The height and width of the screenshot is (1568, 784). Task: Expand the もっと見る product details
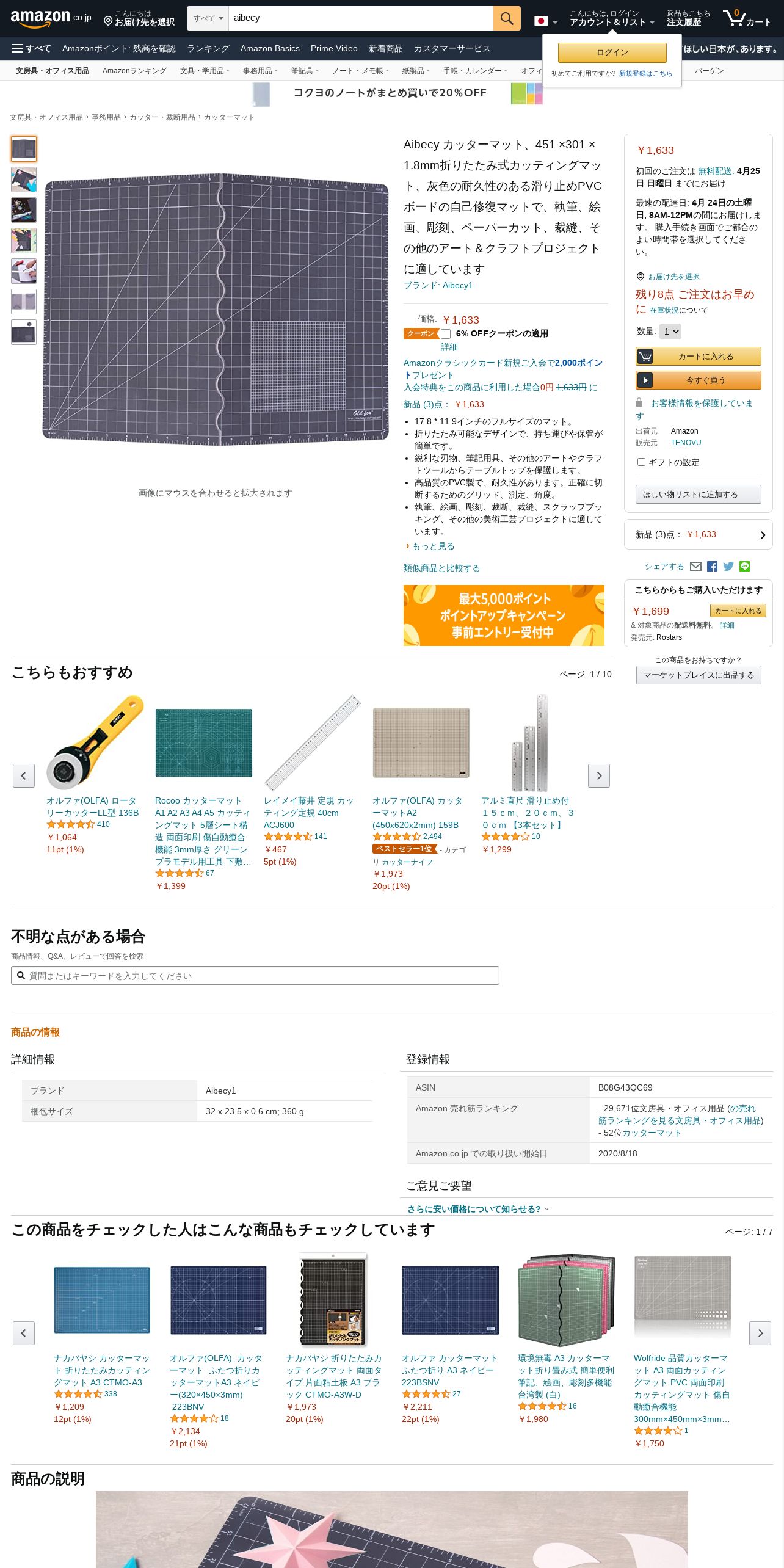(x=432, y=546)
